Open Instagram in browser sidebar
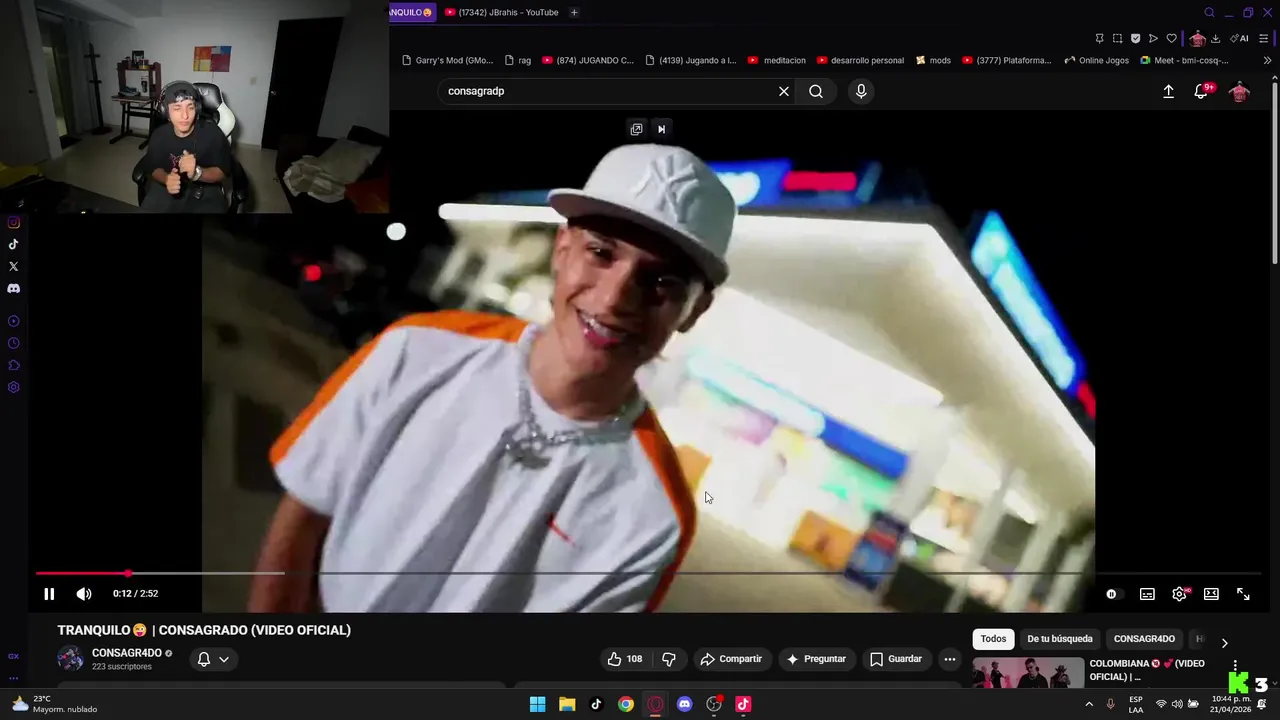Screen dimensions: 1280x720 [x=14, y=223]
